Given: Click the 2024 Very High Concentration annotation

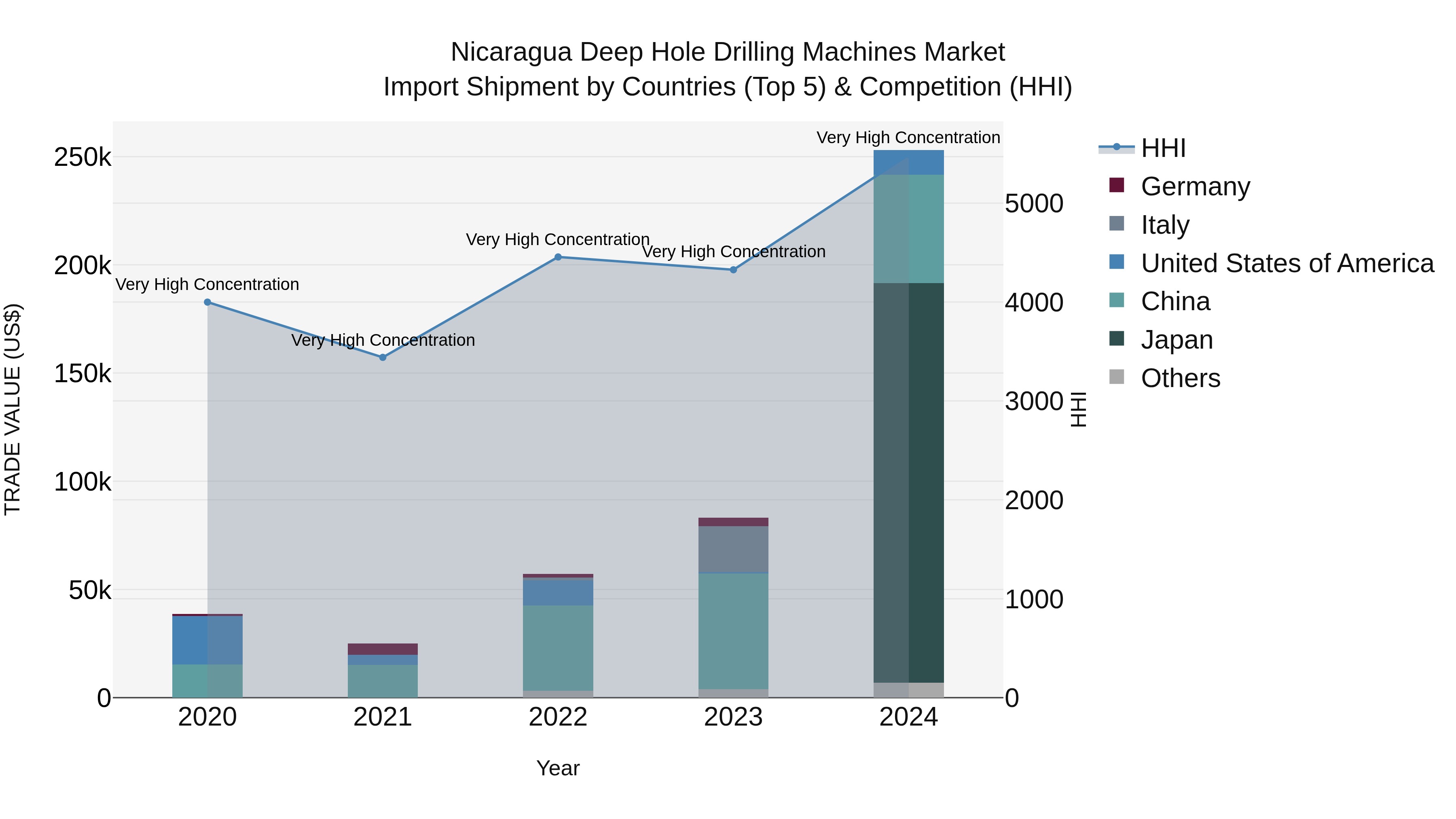Looking at the screenshot, I should click(908, 138).
